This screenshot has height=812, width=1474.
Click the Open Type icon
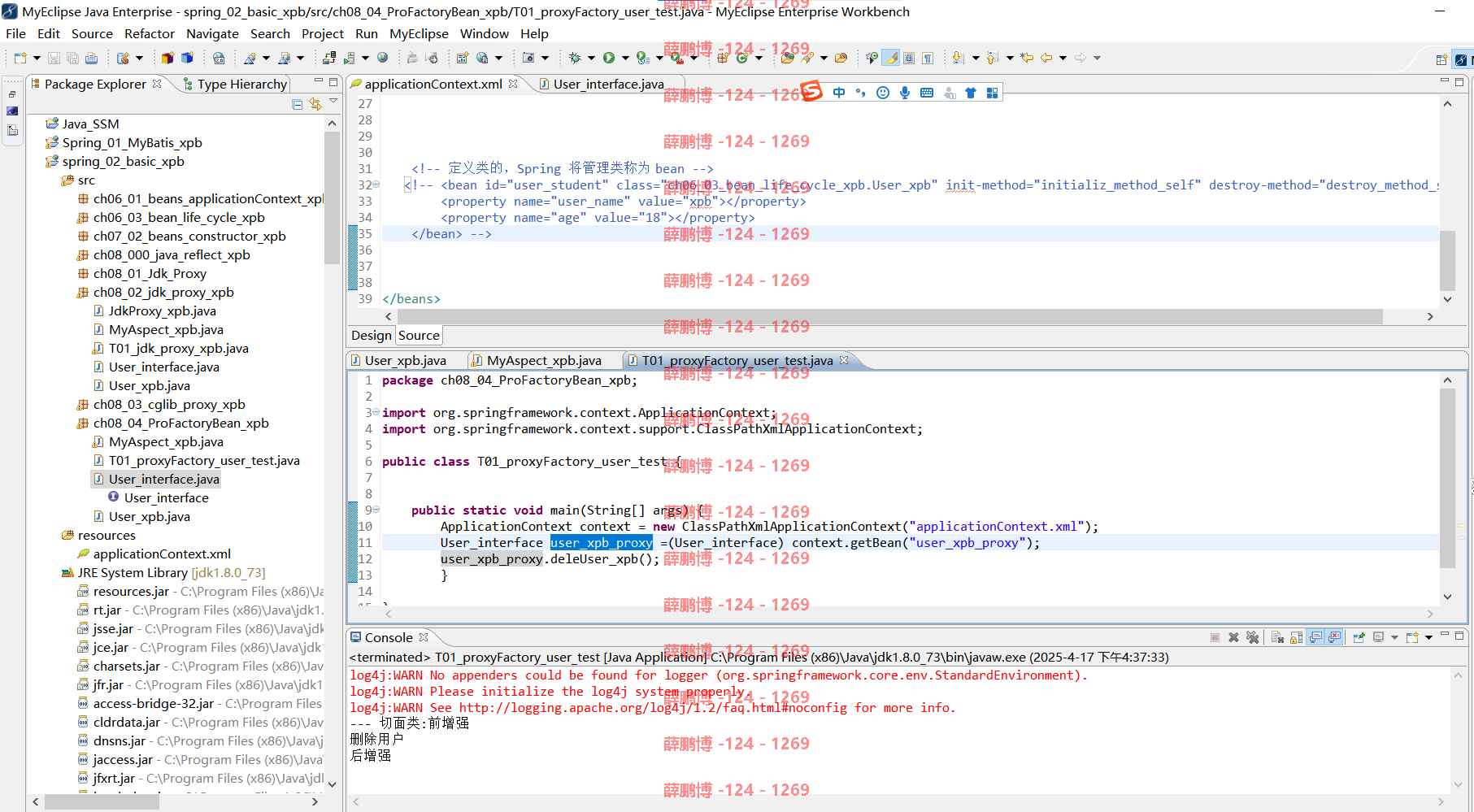[x=787, y=58]
